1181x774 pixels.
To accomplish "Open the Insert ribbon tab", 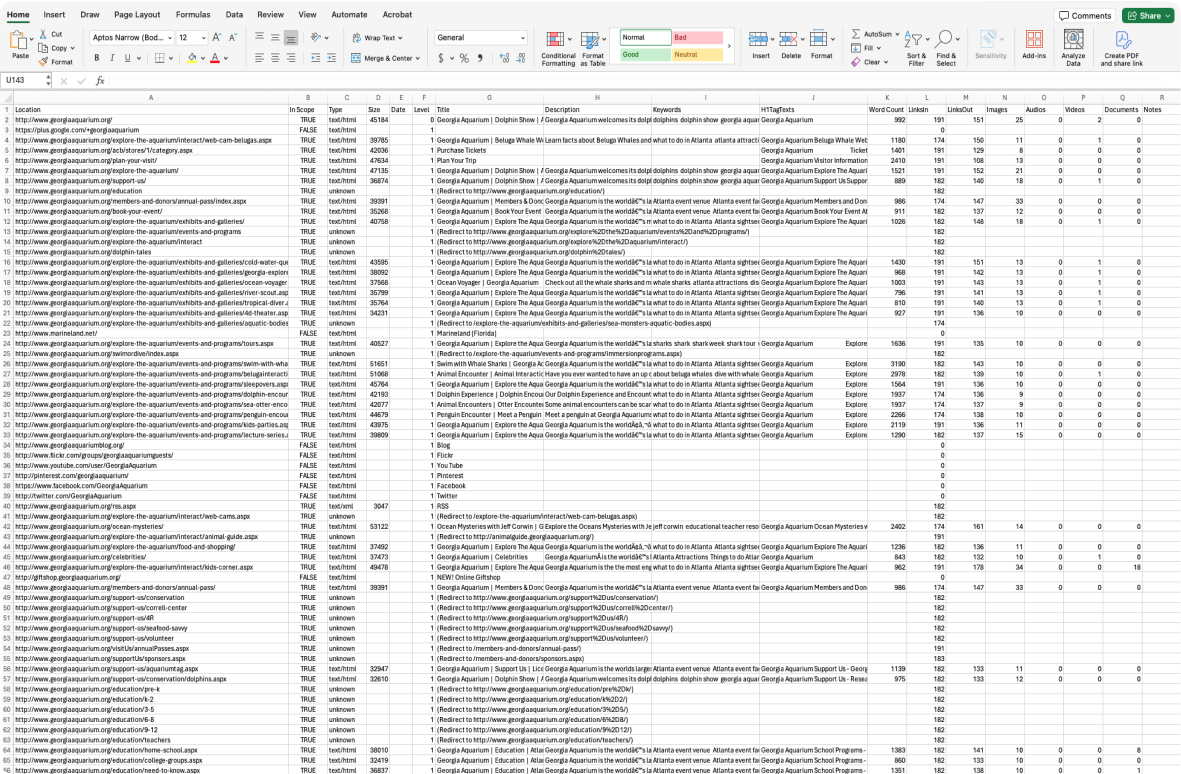I will pos(54,14).
